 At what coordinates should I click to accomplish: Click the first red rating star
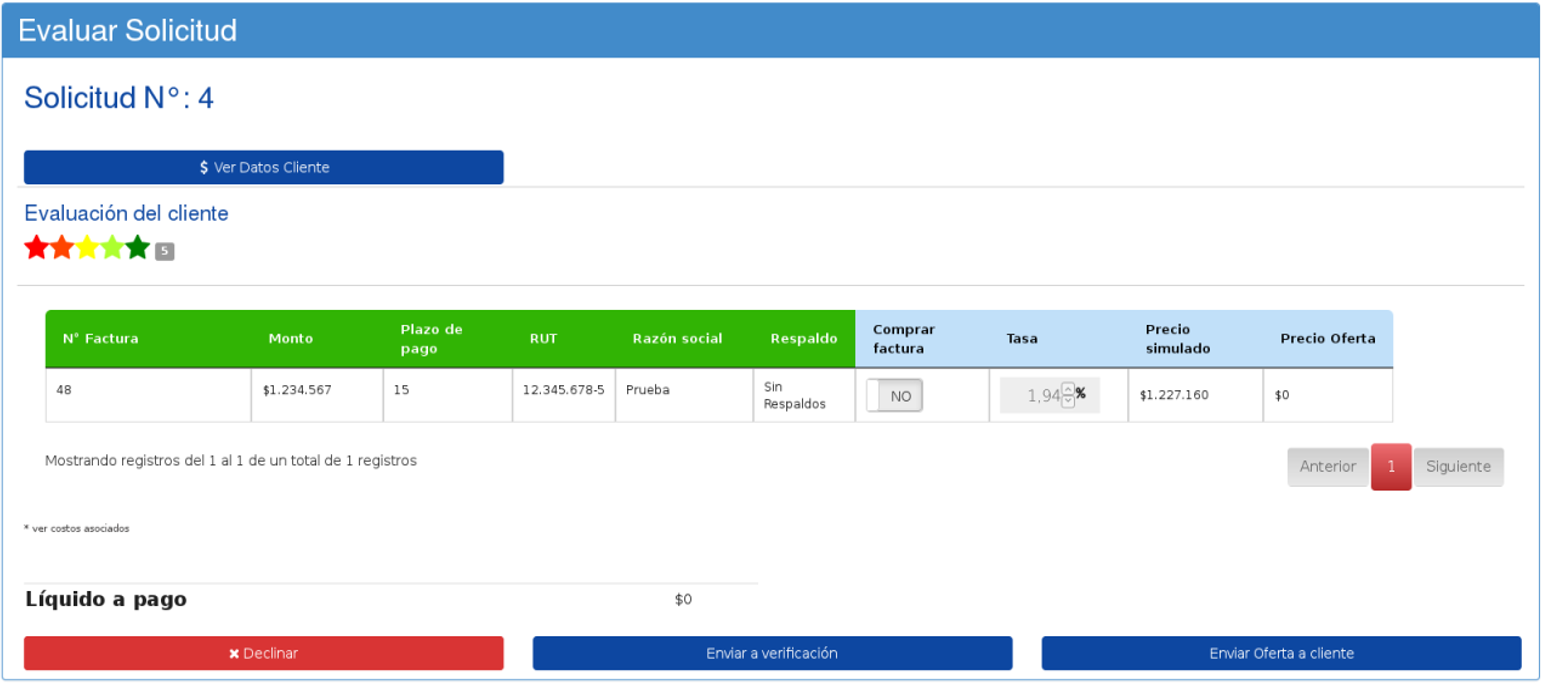(x=37, y=248)
